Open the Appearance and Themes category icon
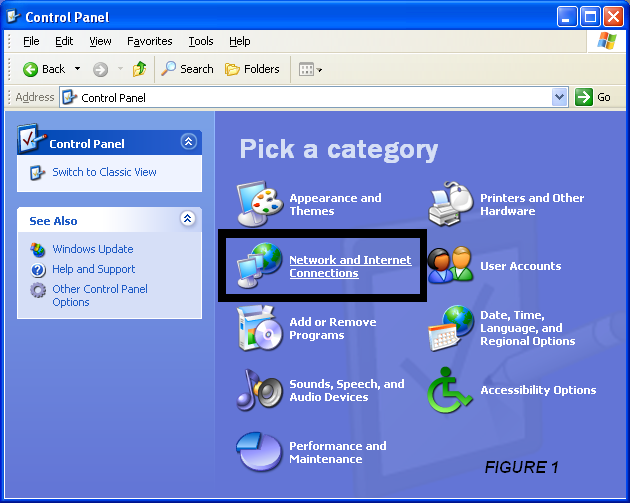The width and height of the screenshot is (630, 503). pos(259,204)
